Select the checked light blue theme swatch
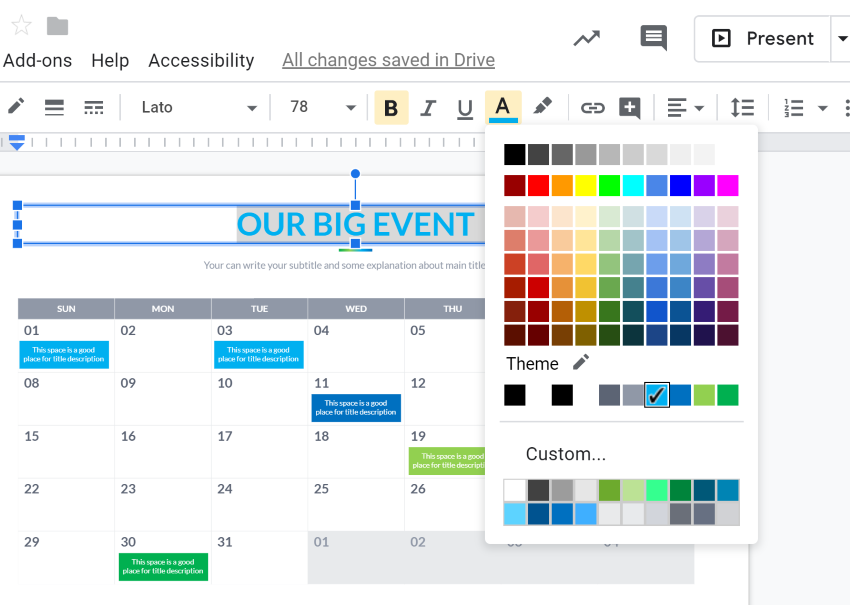The height and width of the screenshot is (605, 850). click(x=656, y=395)
